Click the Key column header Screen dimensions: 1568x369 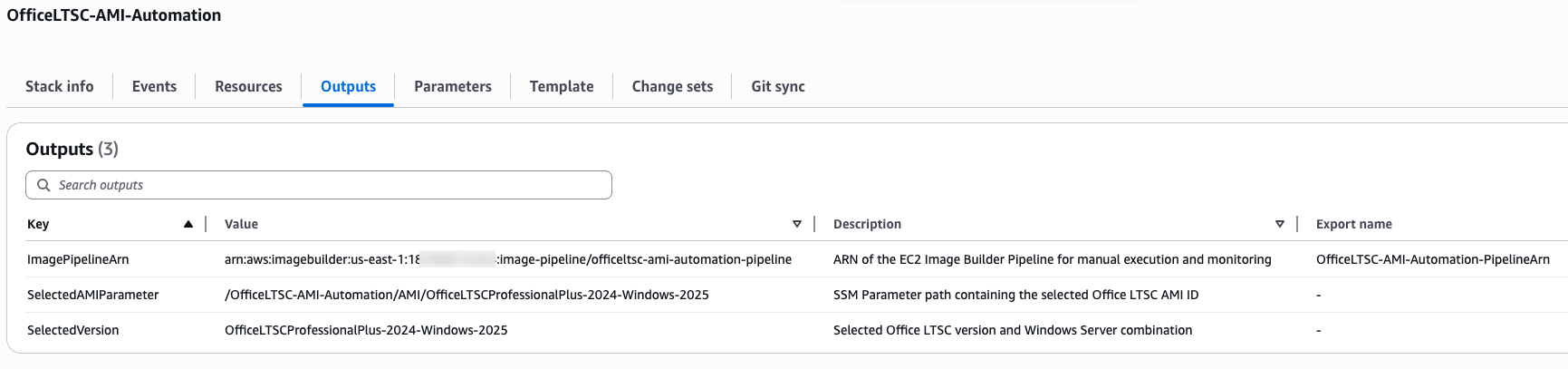tap(38, 224)
